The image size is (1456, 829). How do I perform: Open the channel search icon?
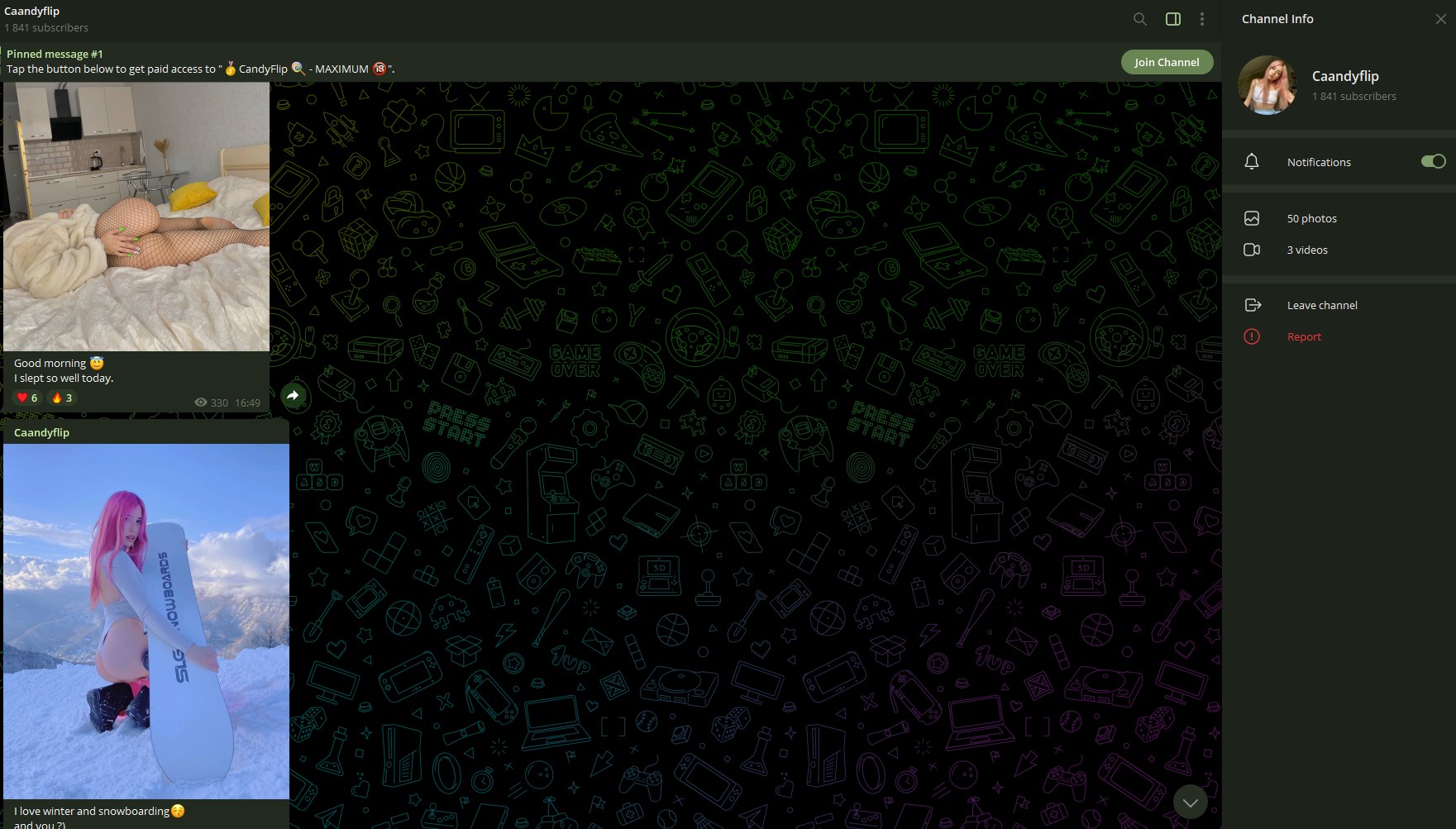tap(1139, 19)
